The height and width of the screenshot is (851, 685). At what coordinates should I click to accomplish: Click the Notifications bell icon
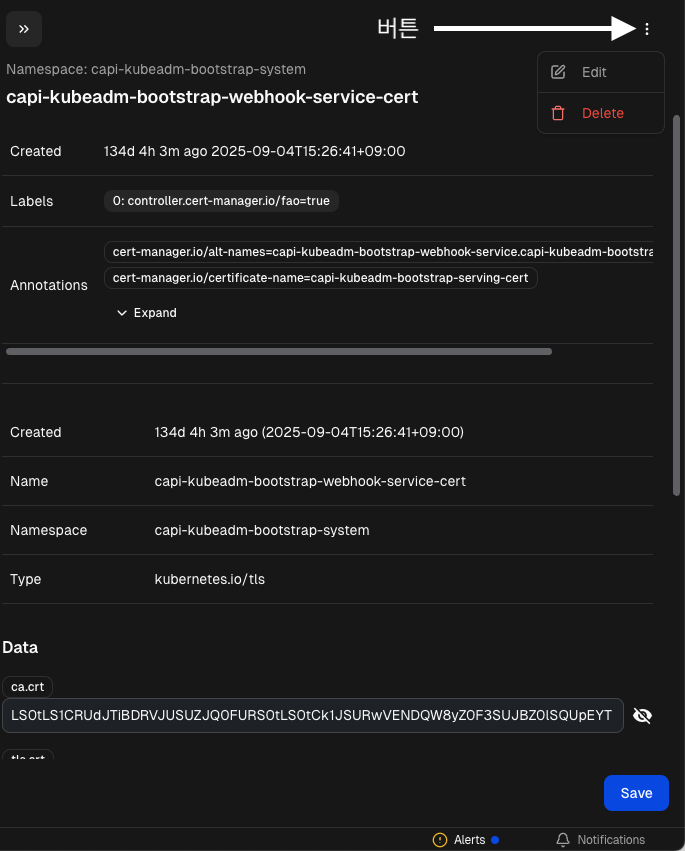tap(563, 840)
